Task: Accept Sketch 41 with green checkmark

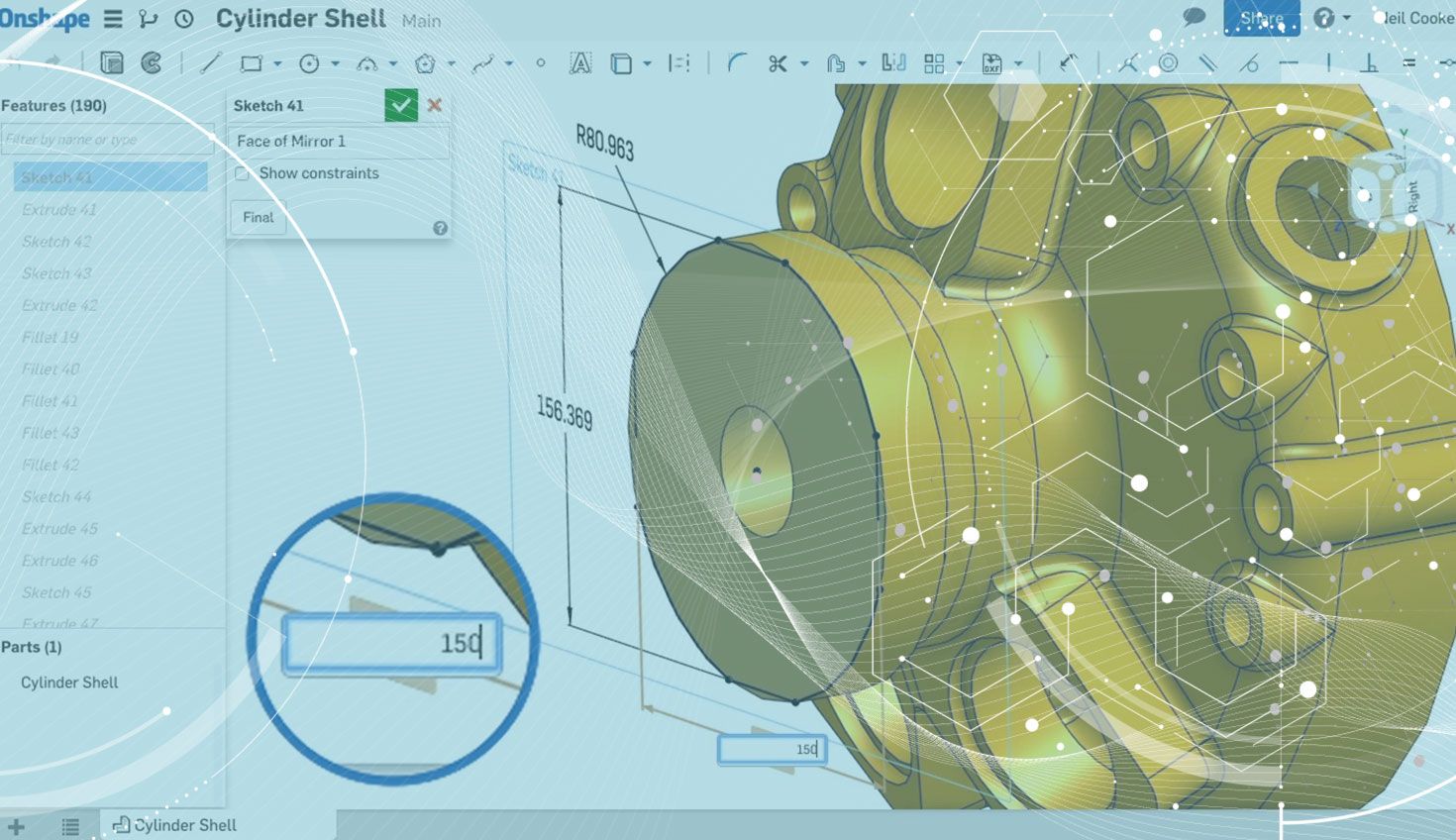Action: [401, 105]
